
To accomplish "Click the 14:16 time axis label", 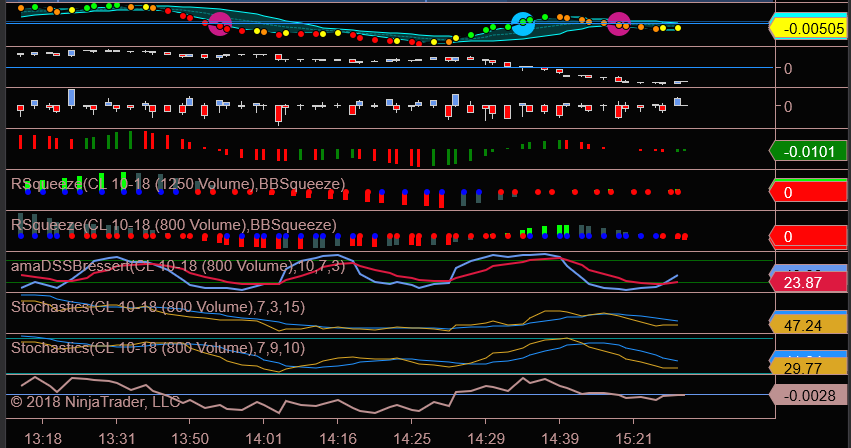I will coord(338,438).
